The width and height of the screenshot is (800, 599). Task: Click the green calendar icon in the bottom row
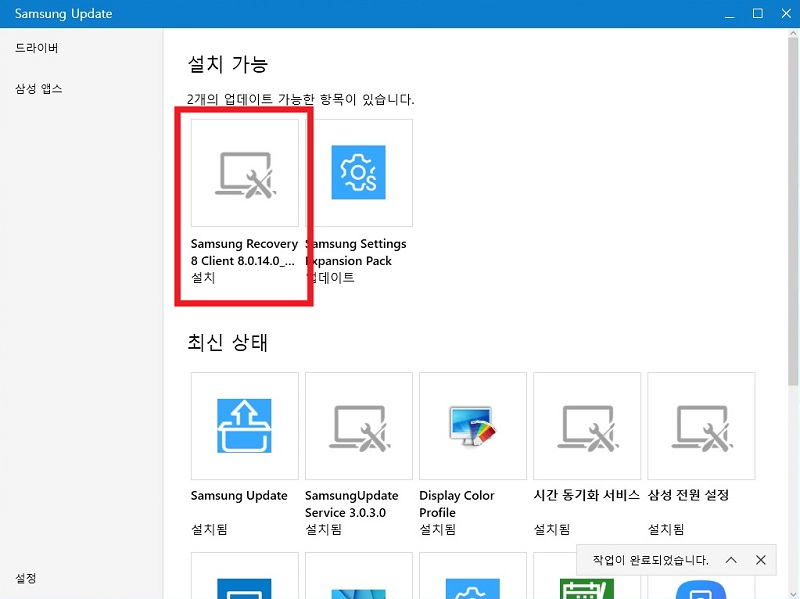pos(587,588)
